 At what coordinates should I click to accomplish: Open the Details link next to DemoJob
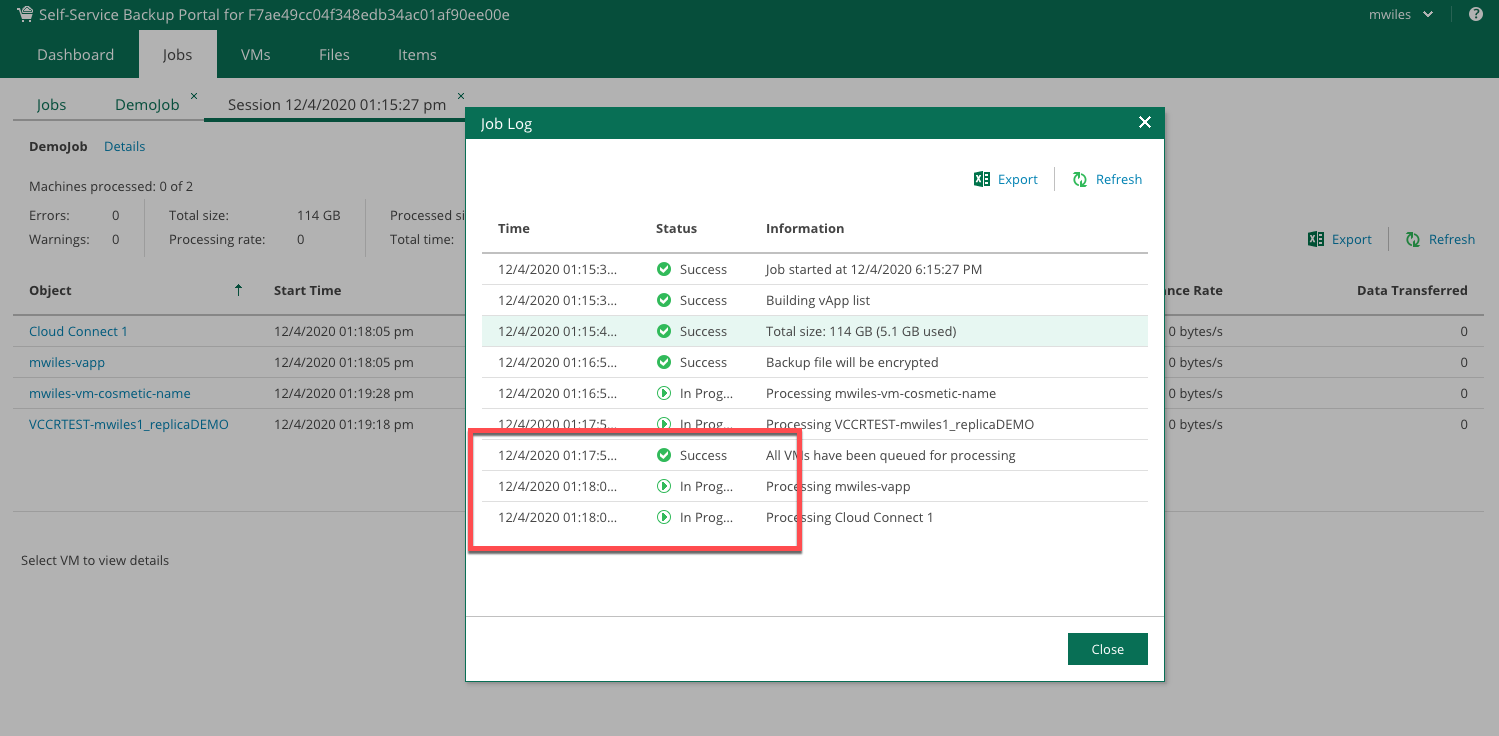125,146
